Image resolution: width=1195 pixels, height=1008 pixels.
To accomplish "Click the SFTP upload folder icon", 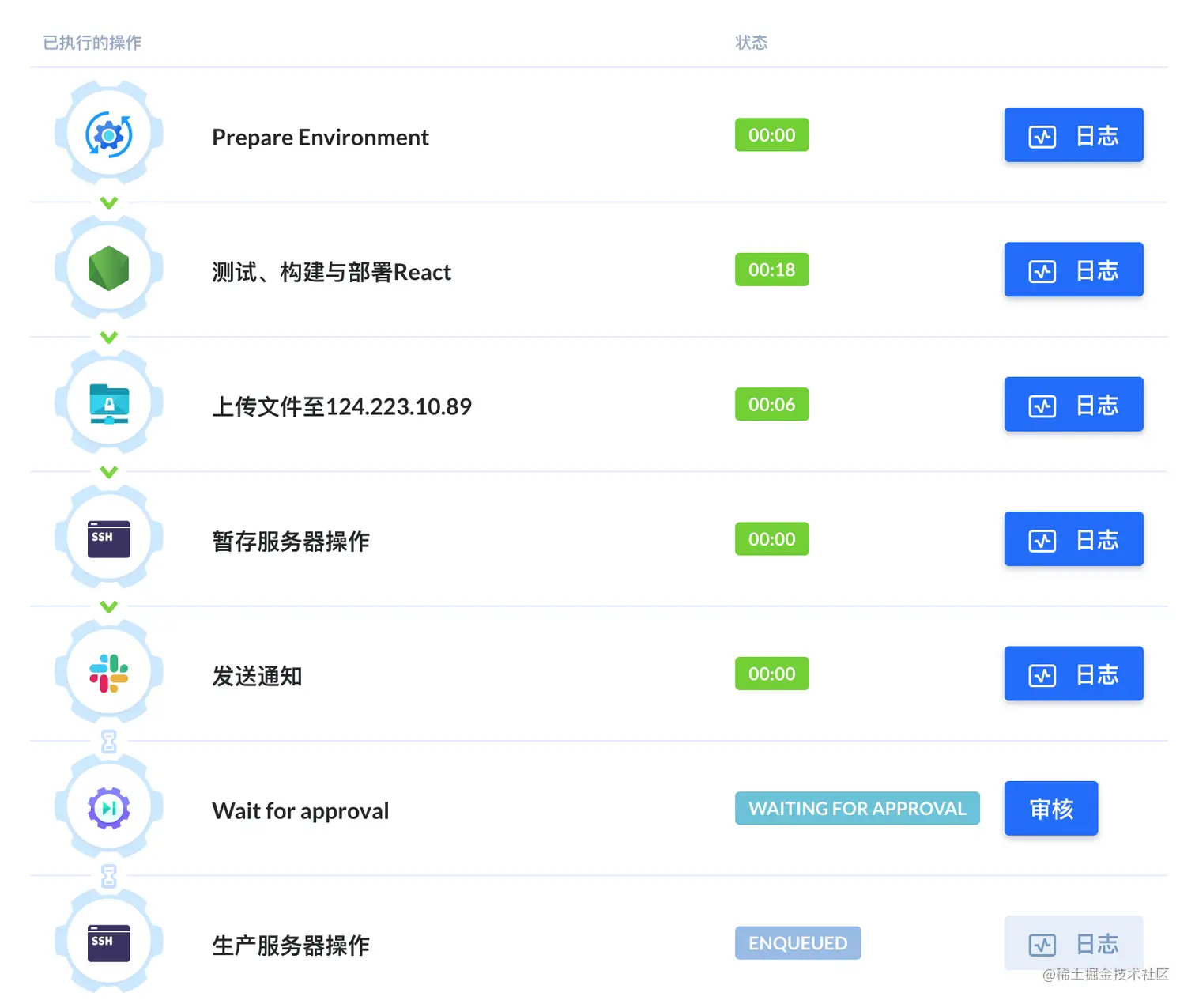I will pyautogui.click(x=109, y=404).
